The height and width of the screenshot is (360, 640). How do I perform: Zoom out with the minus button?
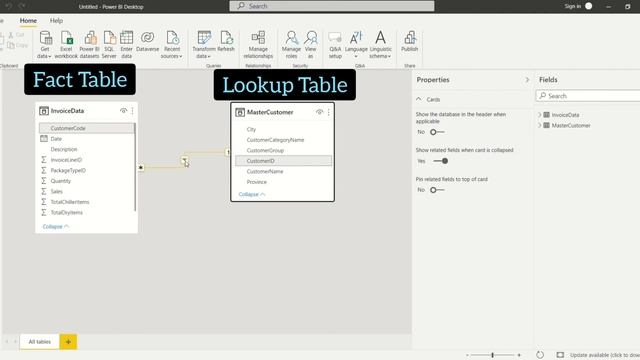(x=467, y=355)
